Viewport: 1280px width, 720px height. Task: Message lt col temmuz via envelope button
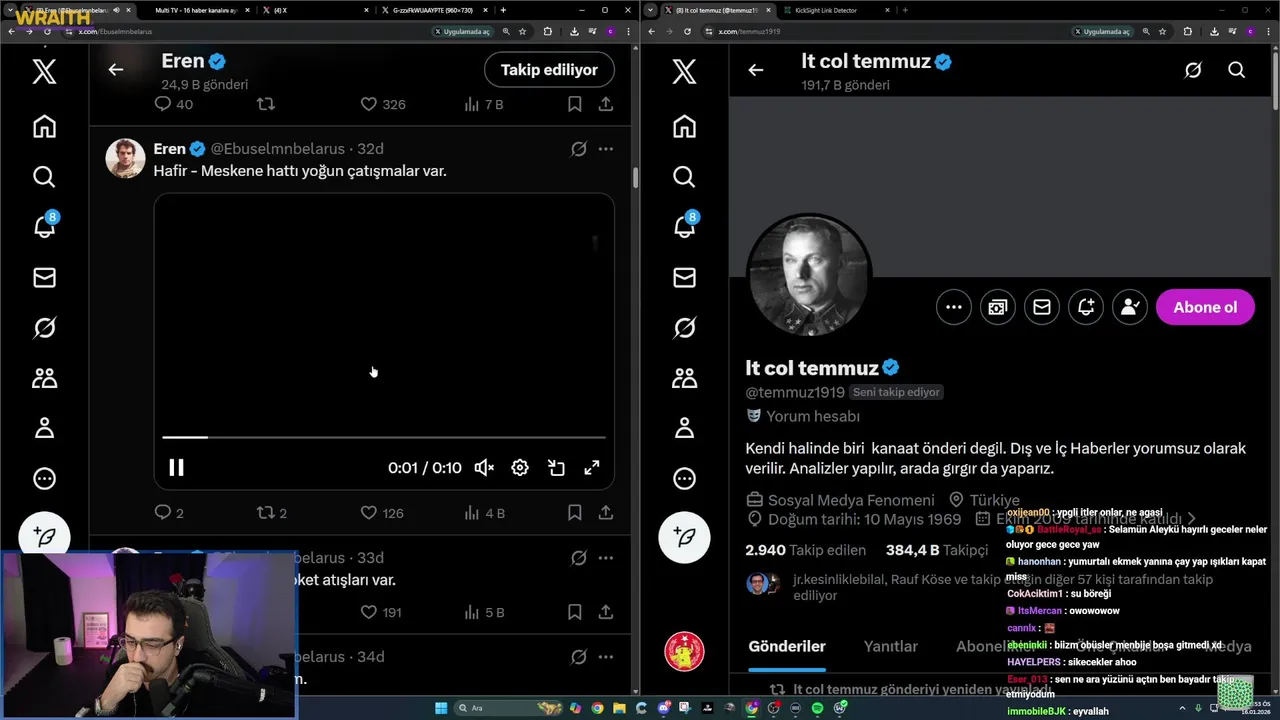pos(1042,307)
